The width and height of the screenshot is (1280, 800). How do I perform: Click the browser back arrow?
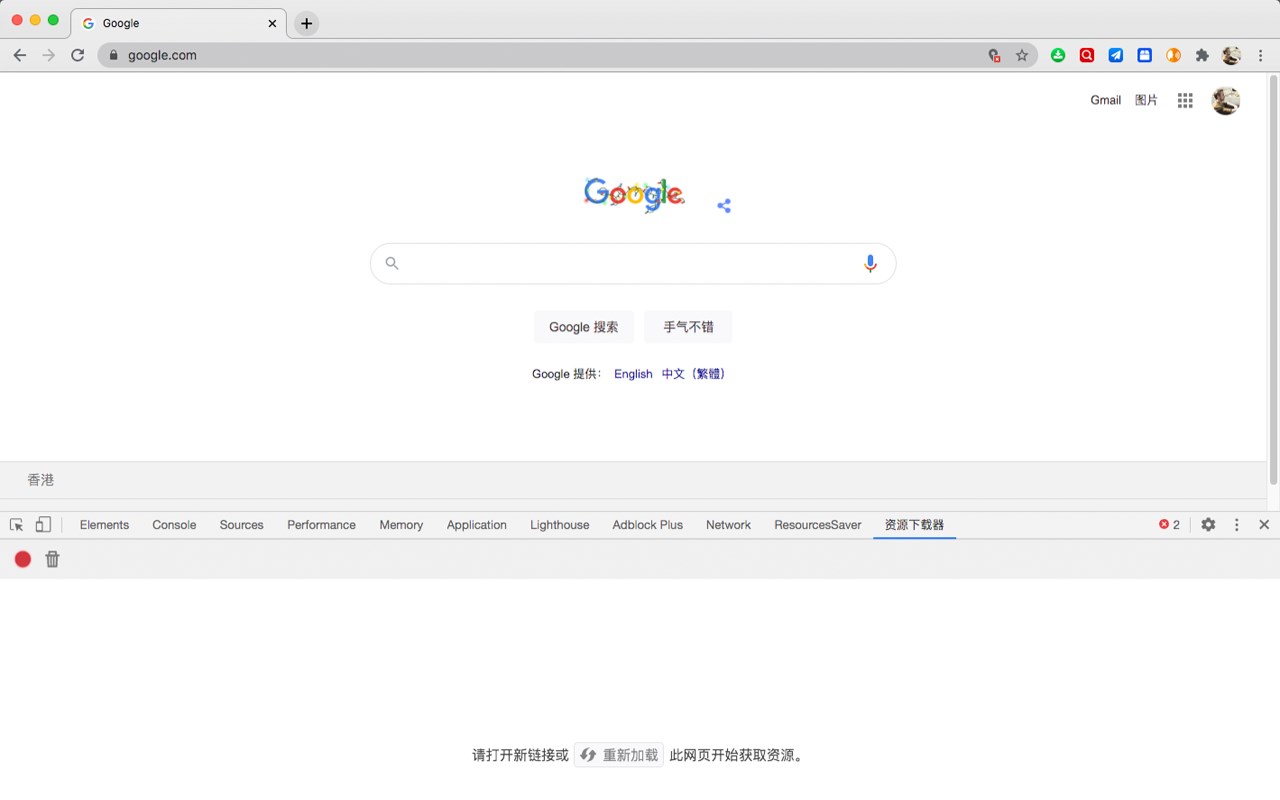click(x=20, y=55)
